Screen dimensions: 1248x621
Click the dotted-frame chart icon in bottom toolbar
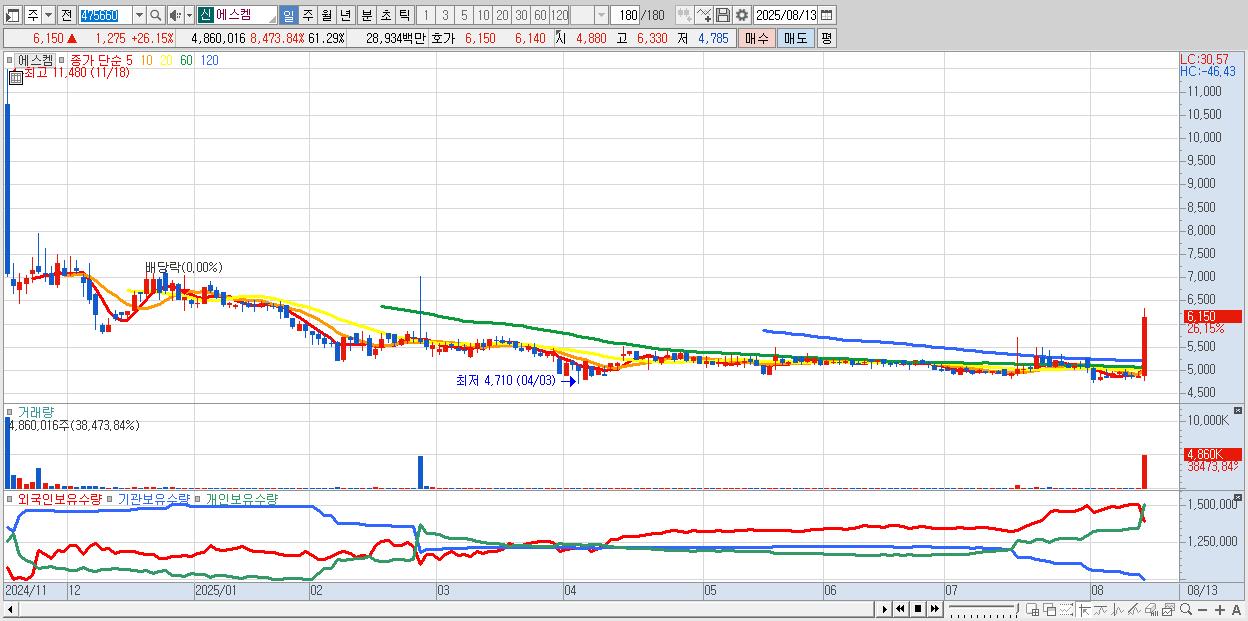1066,609
